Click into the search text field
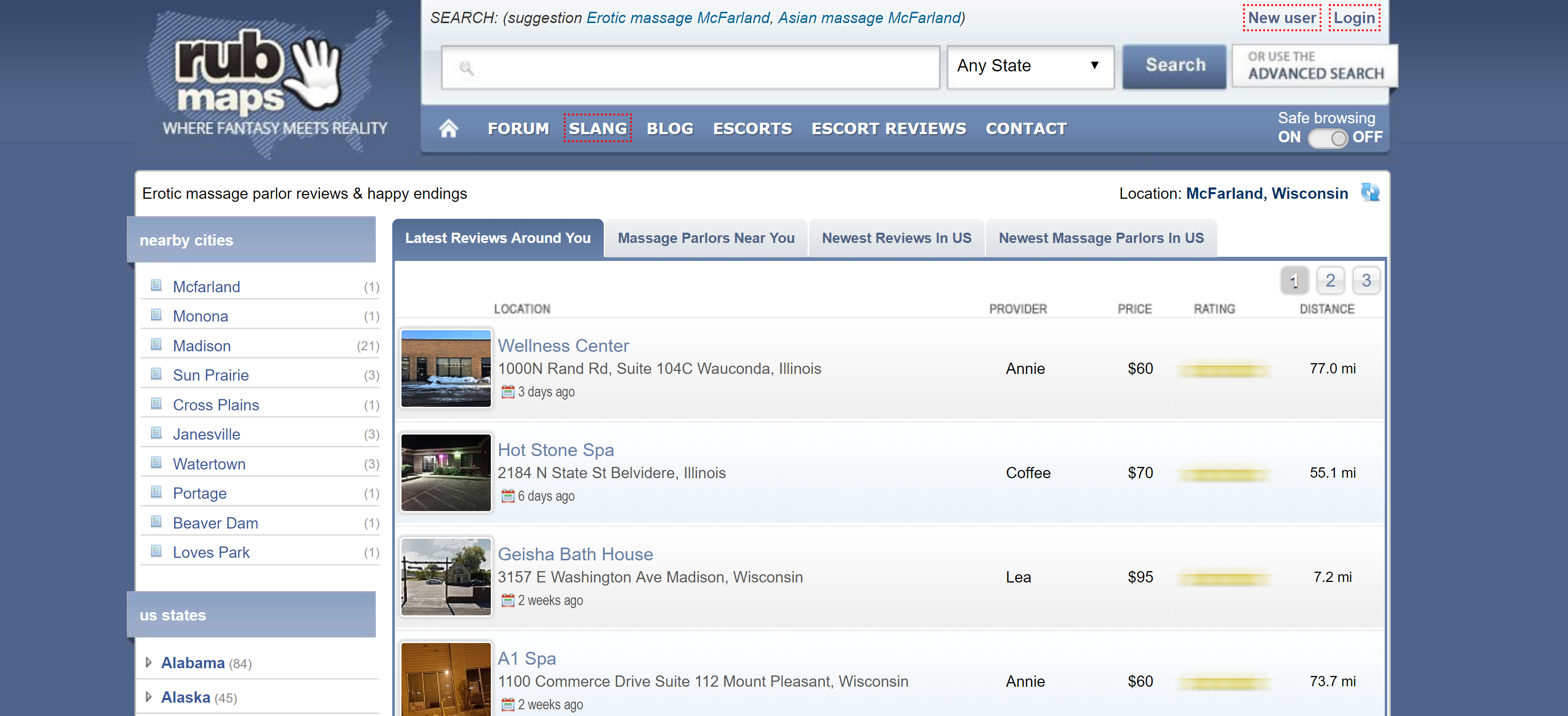 pos(690,67)
